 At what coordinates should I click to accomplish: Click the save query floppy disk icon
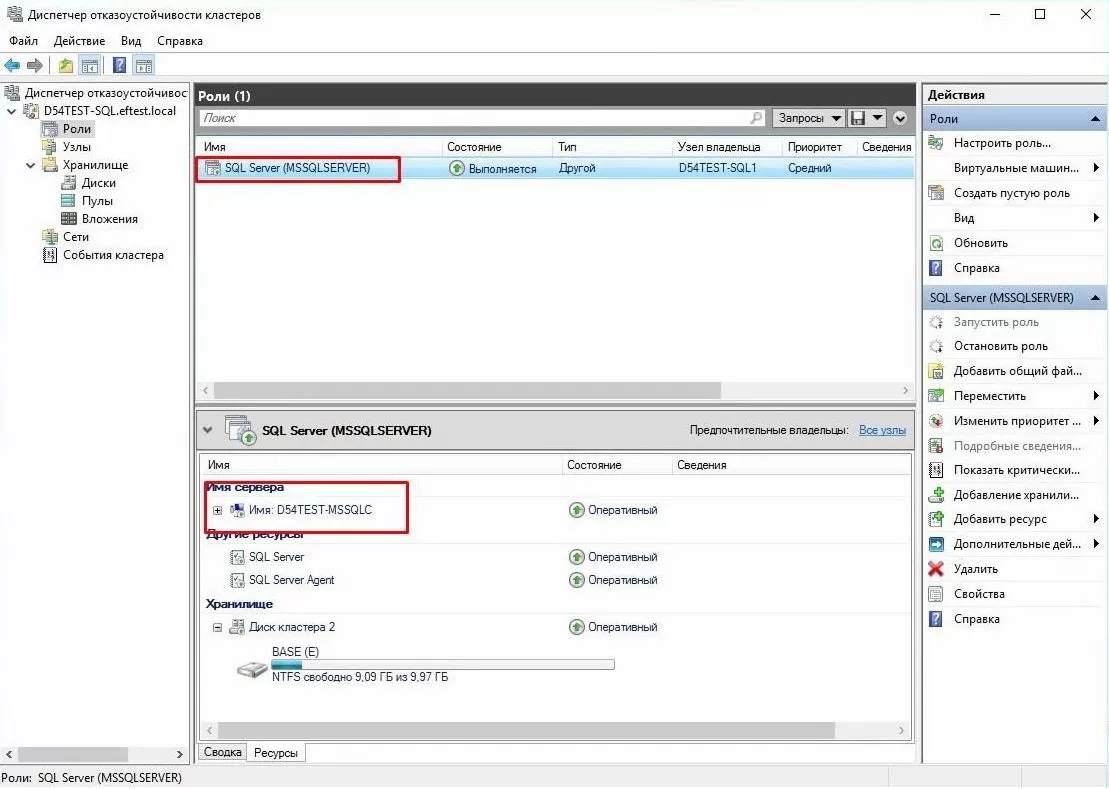858,118
